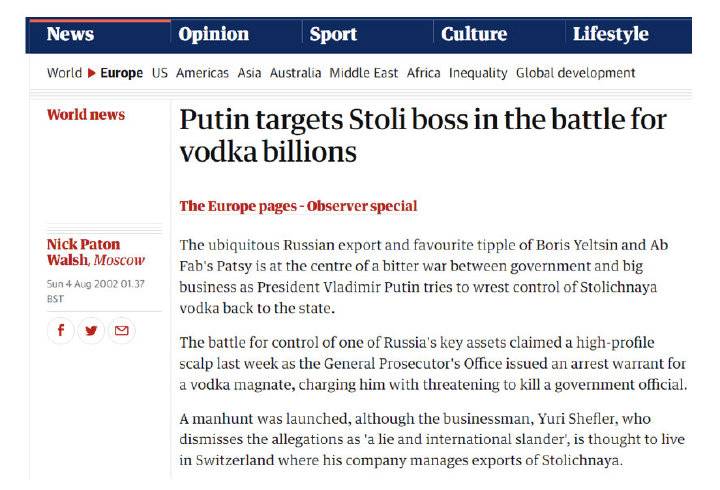This screenshot has width=720, height=490.
Task: Open the World news label
Action: click(86, 114)
